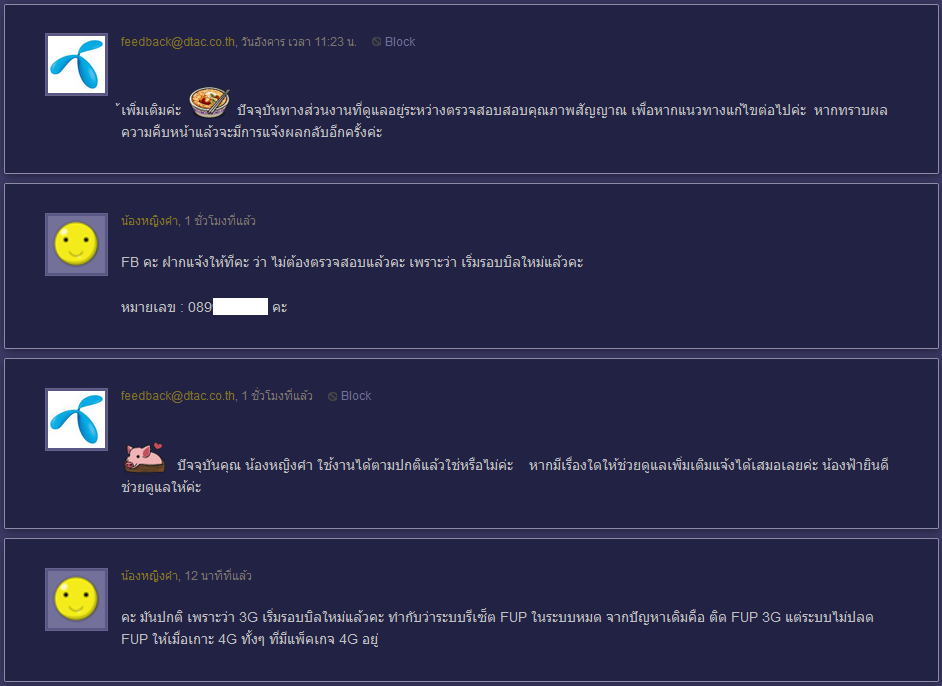Open the dtac avatar on the Tuesday 11:23 post
Screen dimensions: 942x686
pos(76,64)
